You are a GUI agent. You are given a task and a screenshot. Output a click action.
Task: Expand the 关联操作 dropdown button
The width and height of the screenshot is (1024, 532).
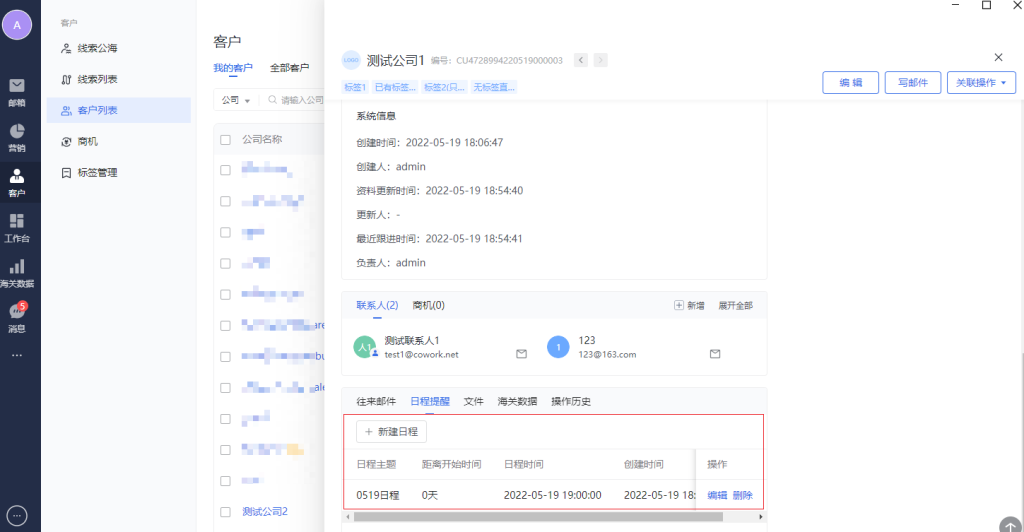click(x=981, y=83)
